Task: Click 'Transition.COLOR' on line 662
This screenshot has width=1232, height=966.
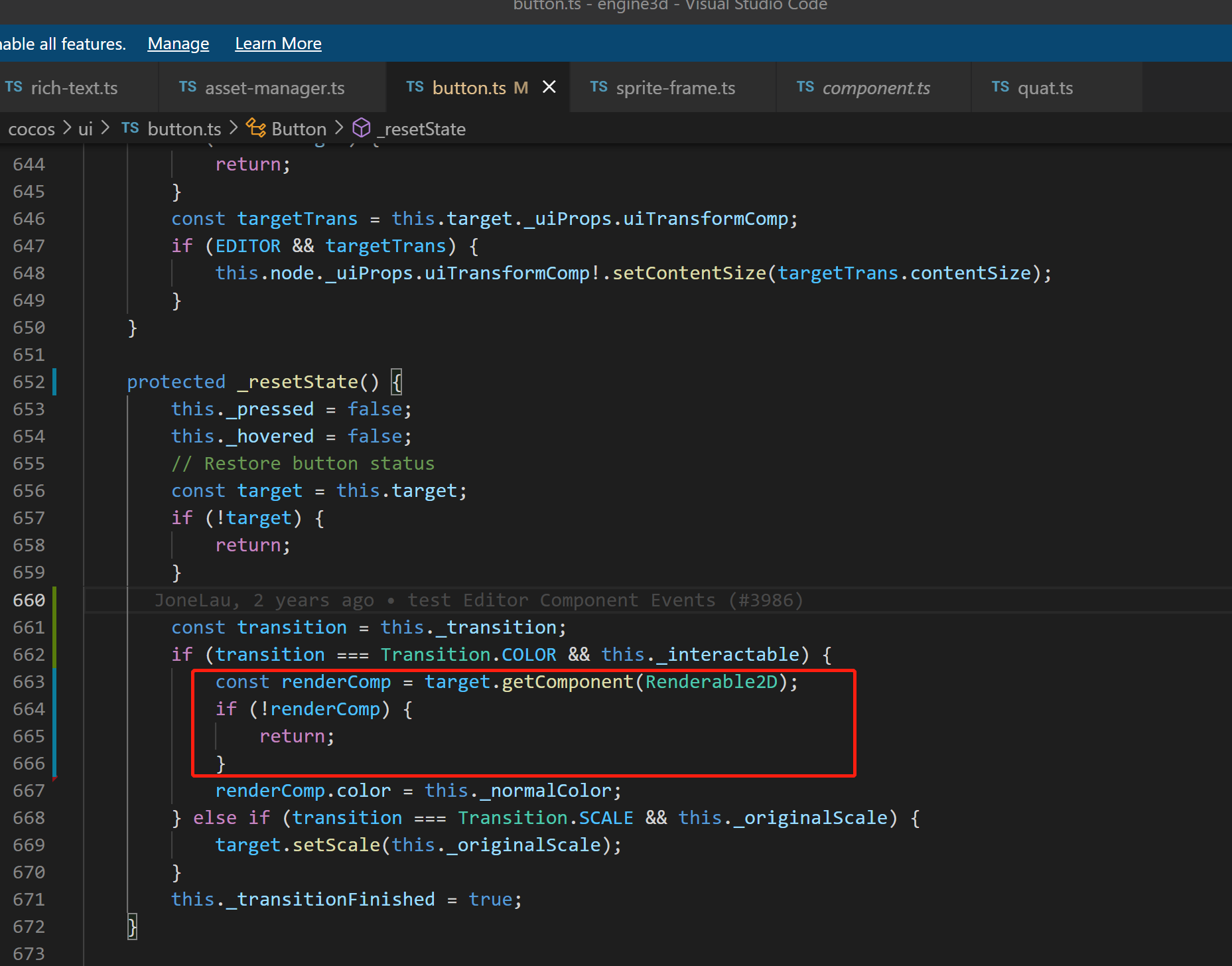Action: point(468,655)
